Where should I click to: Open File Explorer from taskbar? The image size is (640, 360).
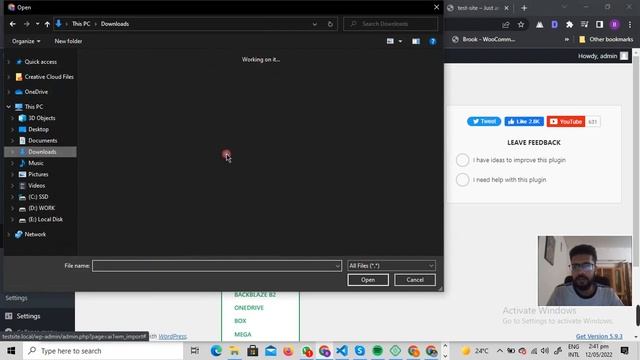(234, 351)
